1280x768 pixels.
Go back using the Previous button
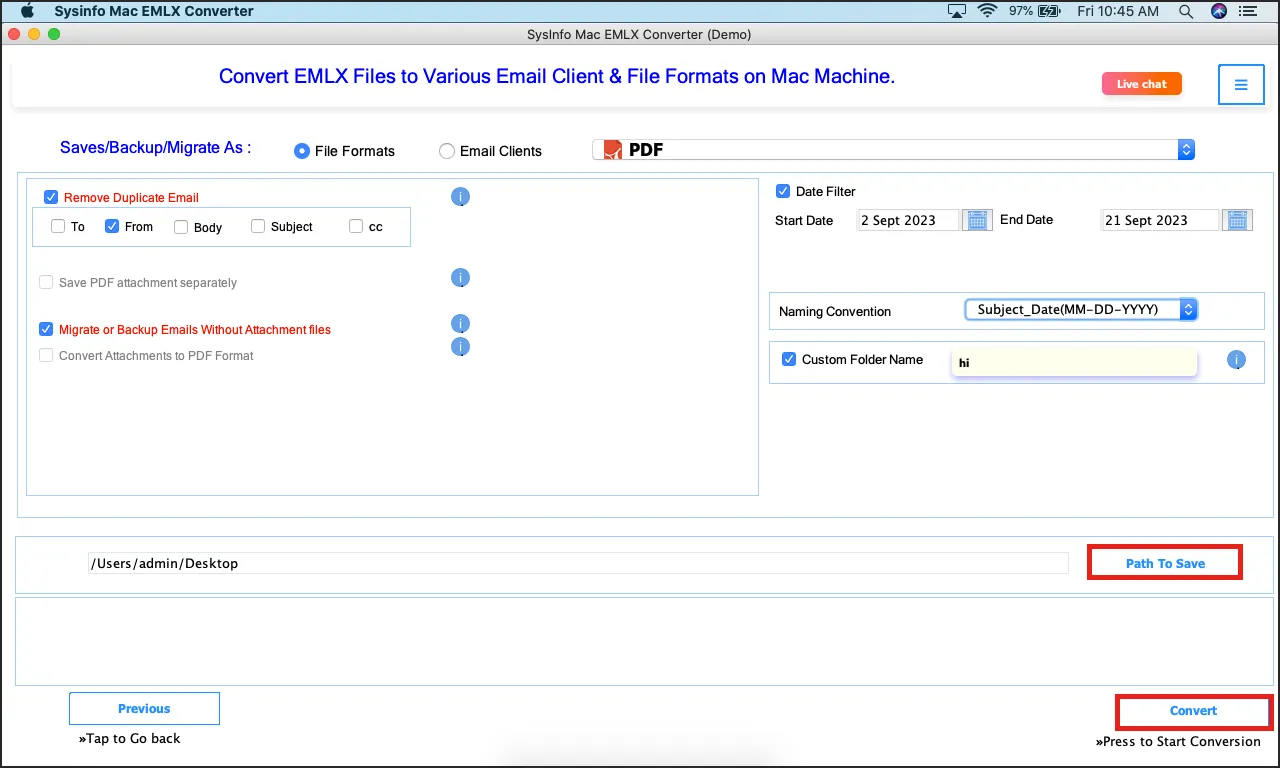[144, 708]
